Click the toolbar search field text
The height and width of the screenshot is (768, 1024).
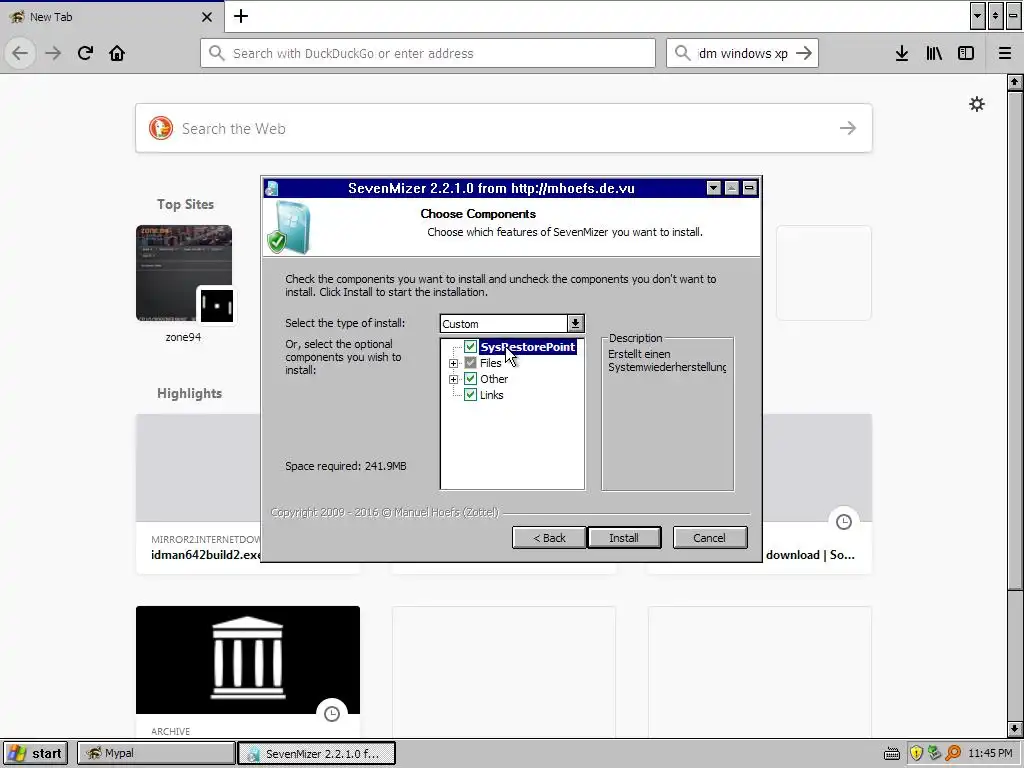coord(743,53)
